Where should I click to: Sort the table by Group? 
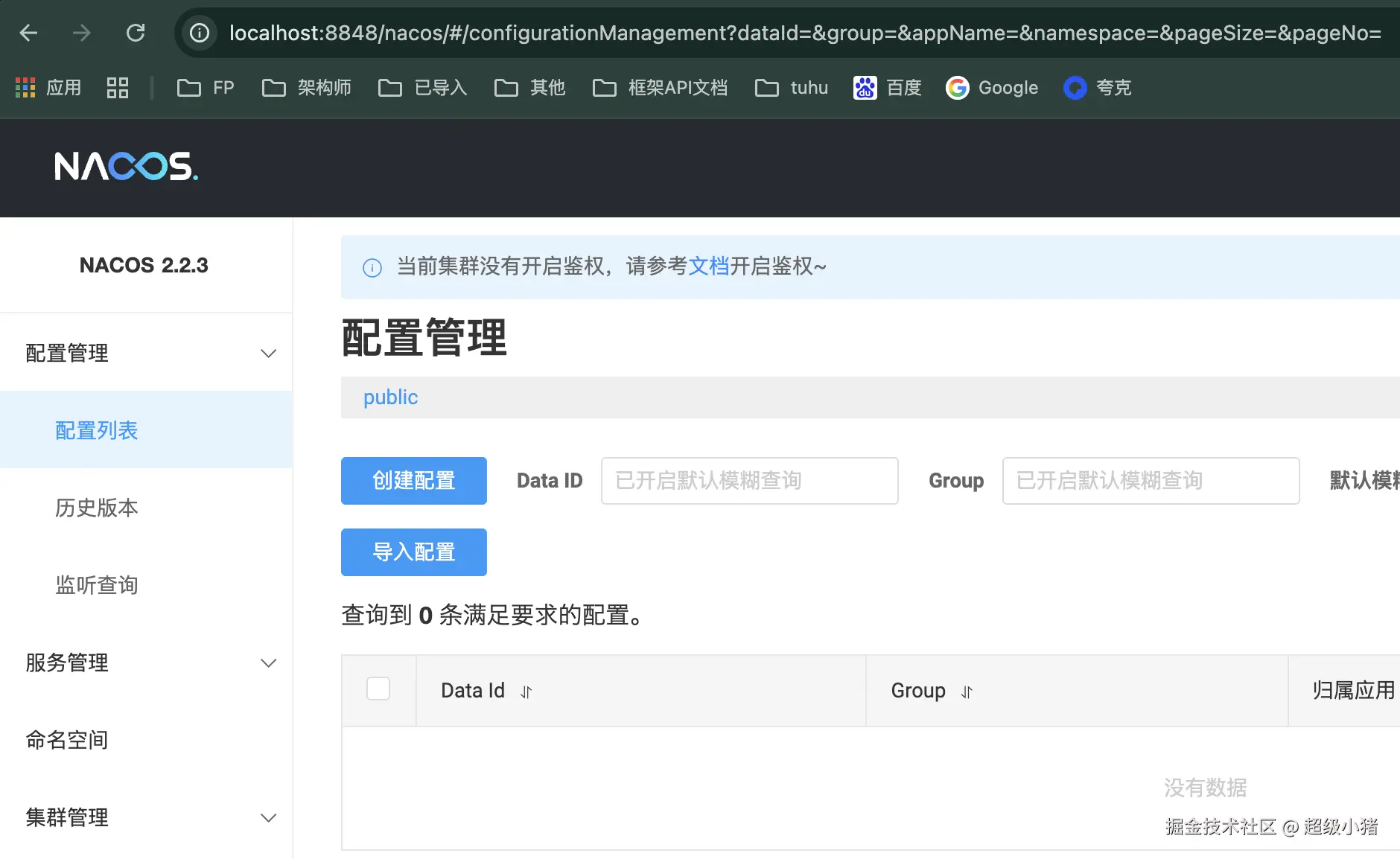point(967,692)
